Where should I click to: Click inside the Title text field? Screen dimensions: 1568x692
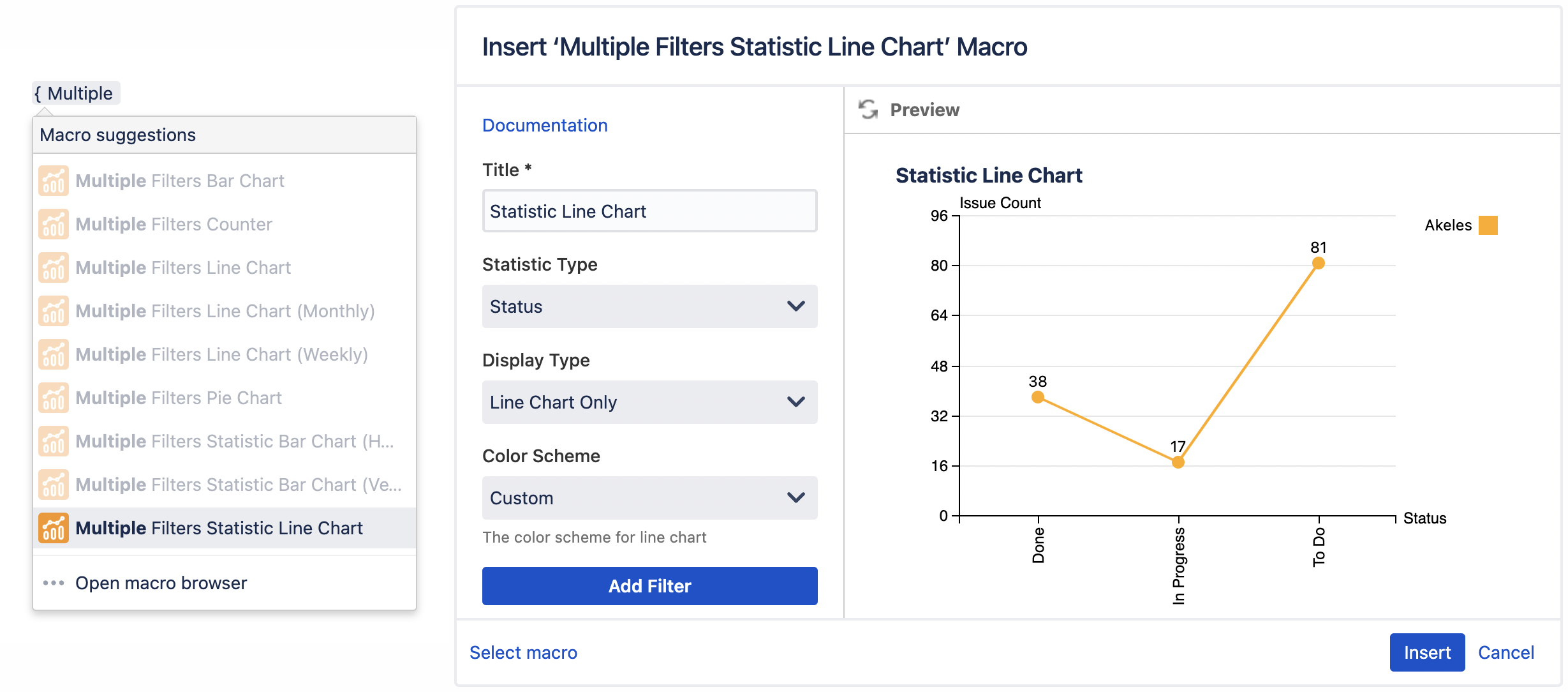649,211
